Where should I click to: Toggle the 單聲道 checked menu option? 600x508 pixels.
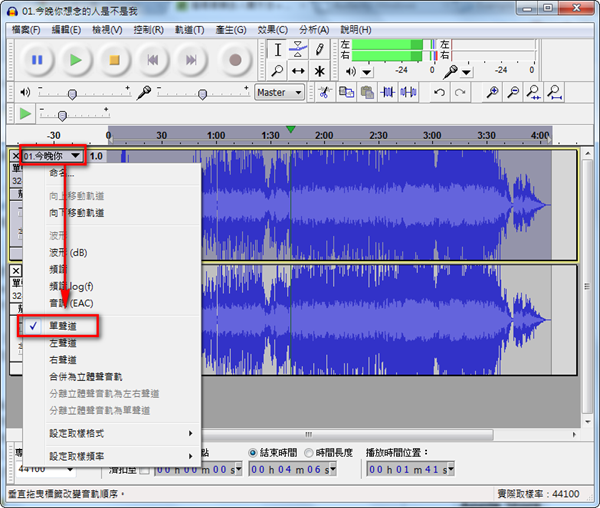tap(70, 326)
